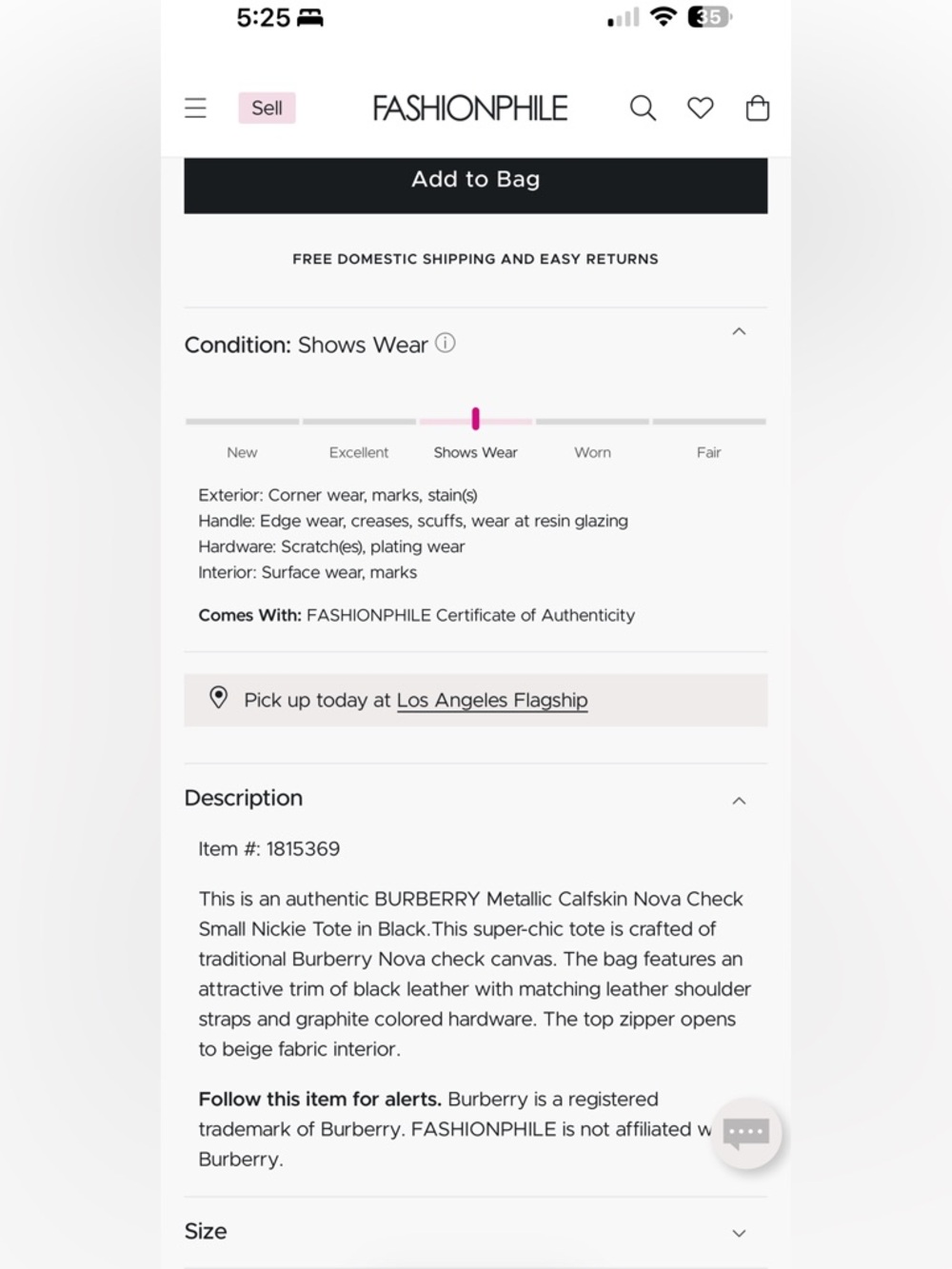
Task: Open the hamburger menu
Action: pos(195,109)
